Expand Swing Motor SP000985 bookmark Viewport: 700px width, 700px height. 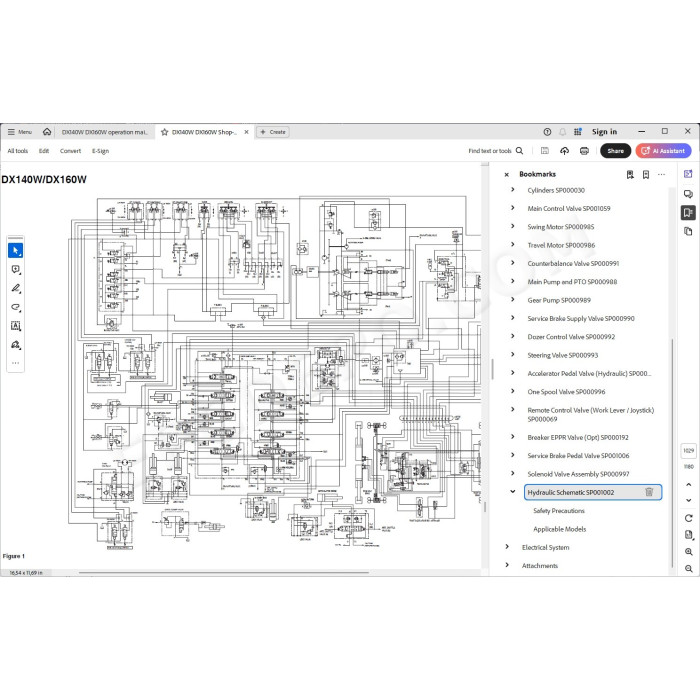512,226
